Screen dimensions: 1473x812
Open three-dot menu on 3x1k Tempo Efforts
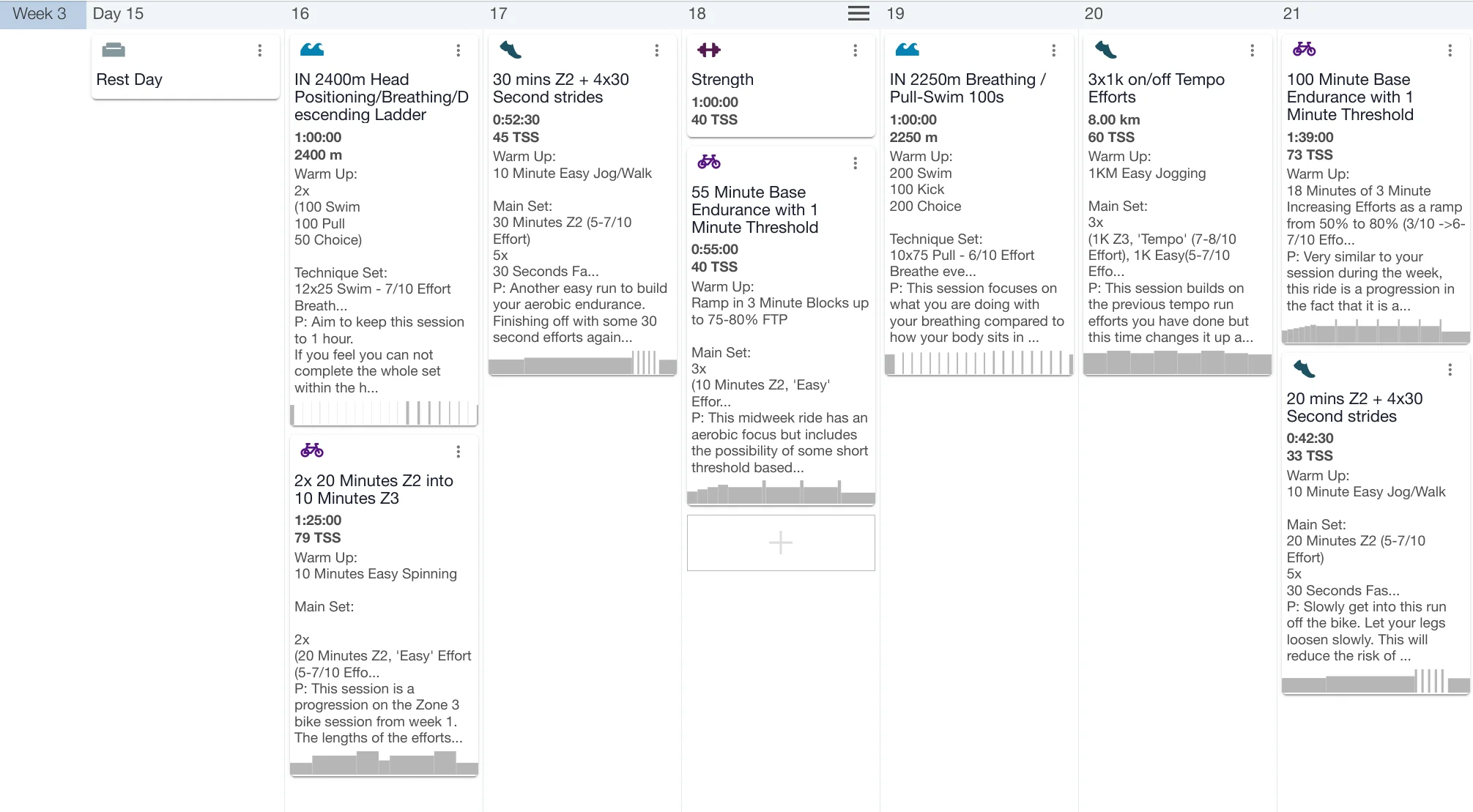(x=1252, y=51)
